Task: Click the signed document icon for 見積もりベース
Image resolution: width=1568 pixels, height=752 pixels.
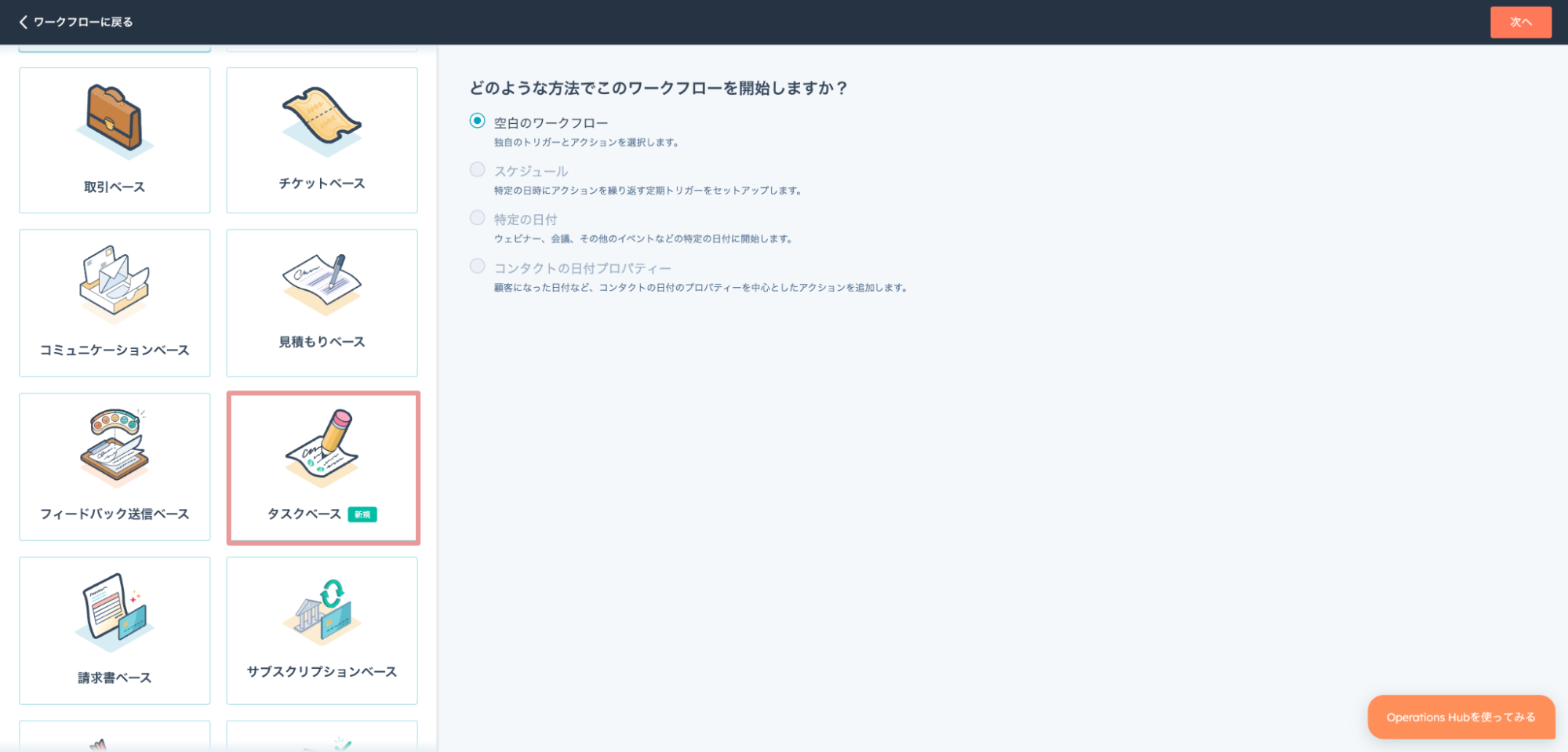Action: 322,284
